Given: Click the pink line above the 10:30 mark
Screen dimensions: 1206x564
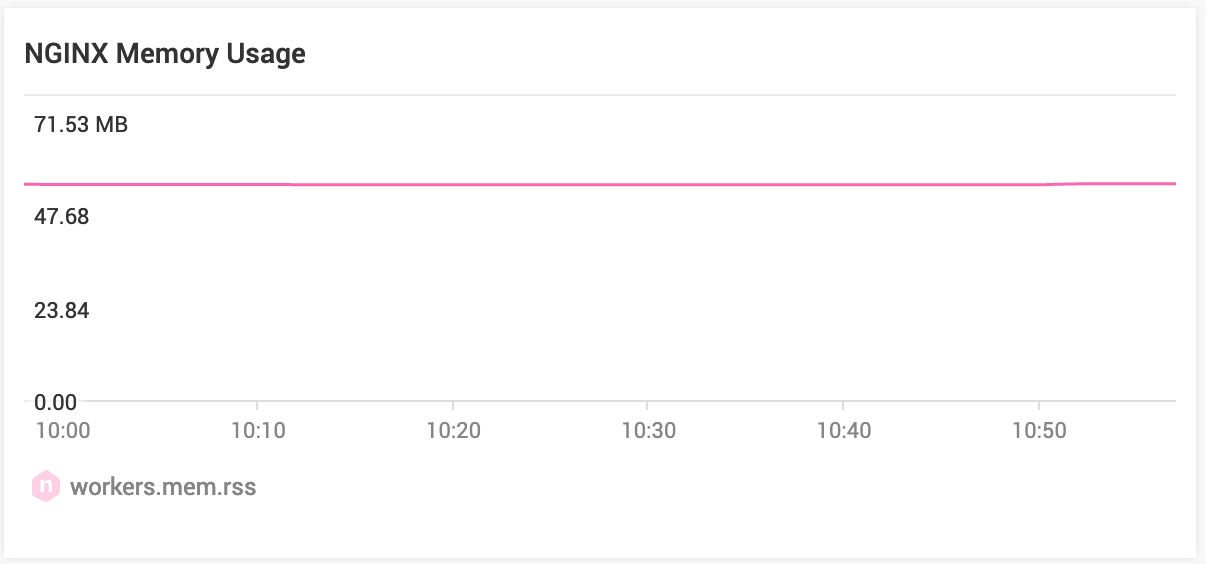Looking at the screenshot, I should click(648, 185).
